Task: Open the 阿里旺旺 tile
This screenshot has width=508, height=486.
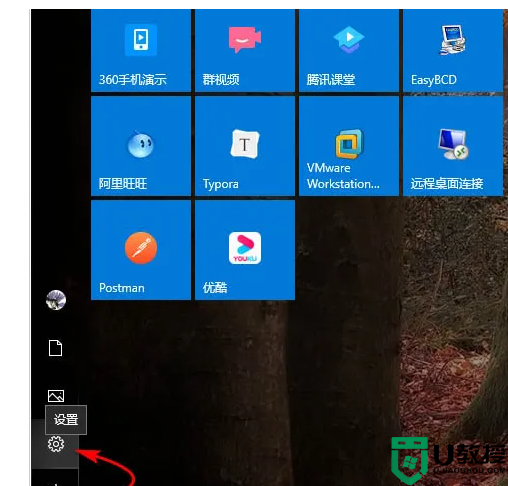Action: click(141, 146)
